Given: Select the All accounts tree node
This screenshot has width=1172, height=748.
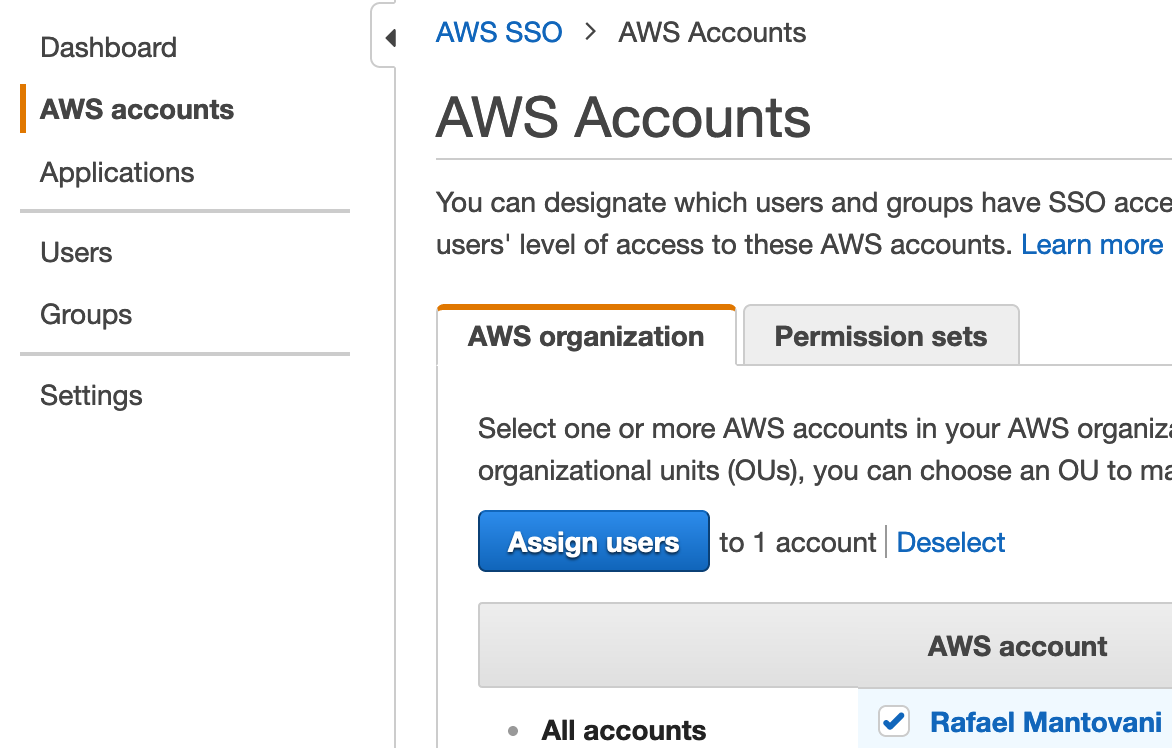Looking at the screenshot, I should (x=623, y=730).
